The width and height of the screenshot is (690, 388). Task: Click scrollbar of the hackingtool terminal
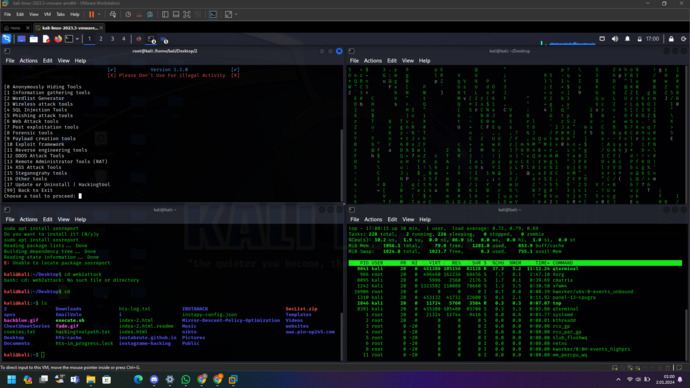point(342,165)
